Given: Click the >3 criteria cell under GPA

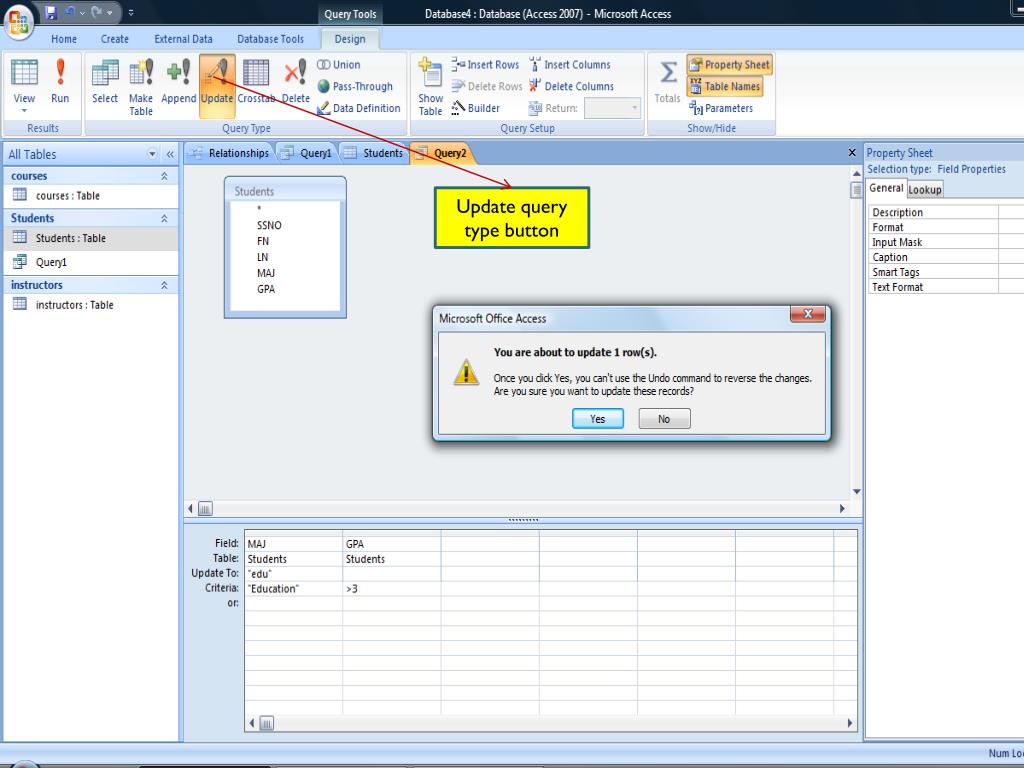Looking at the screenshot, I should point(392,588).
